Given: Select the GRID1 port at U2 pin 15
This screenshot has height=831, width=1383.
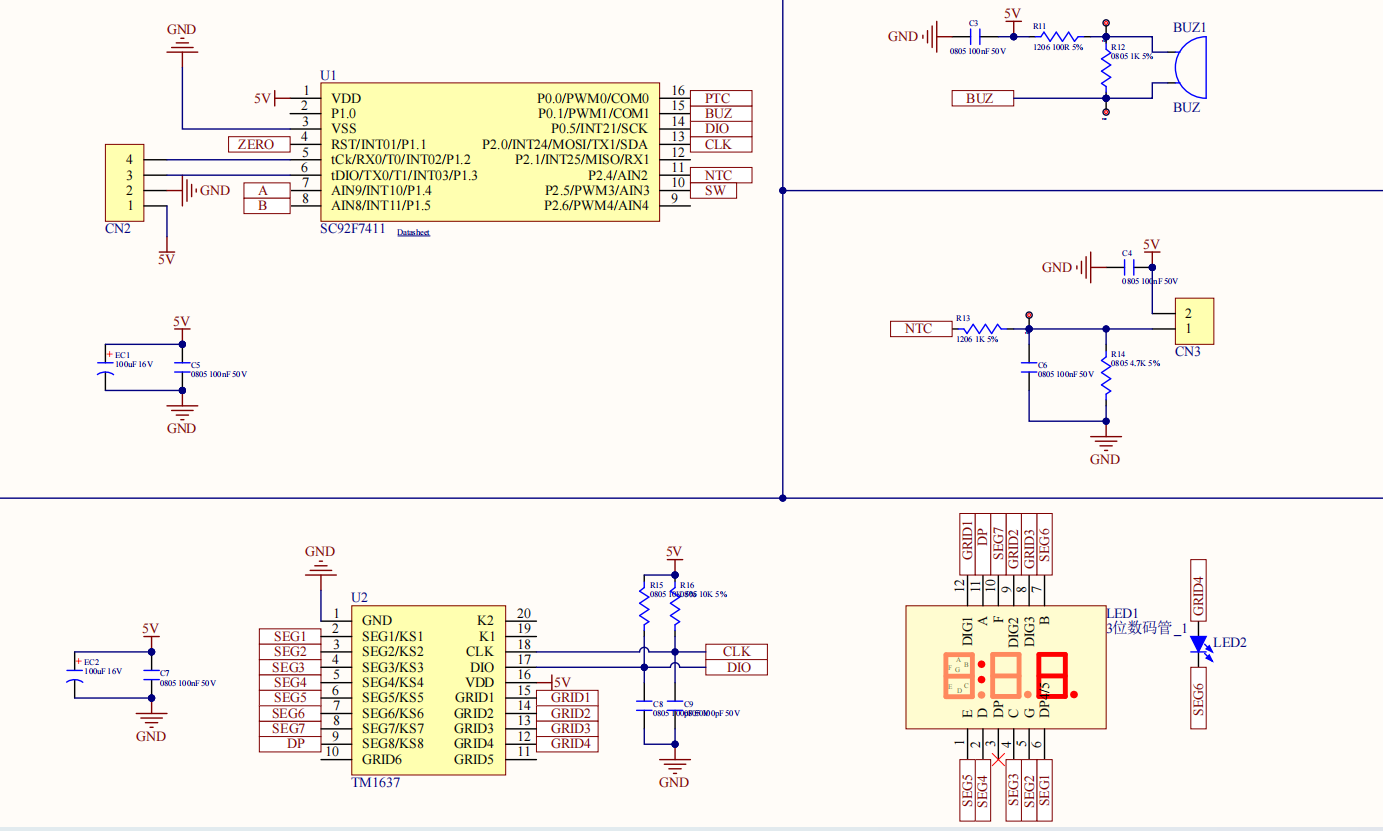Looking at the screenshot, I should click(x=569, y=698).
